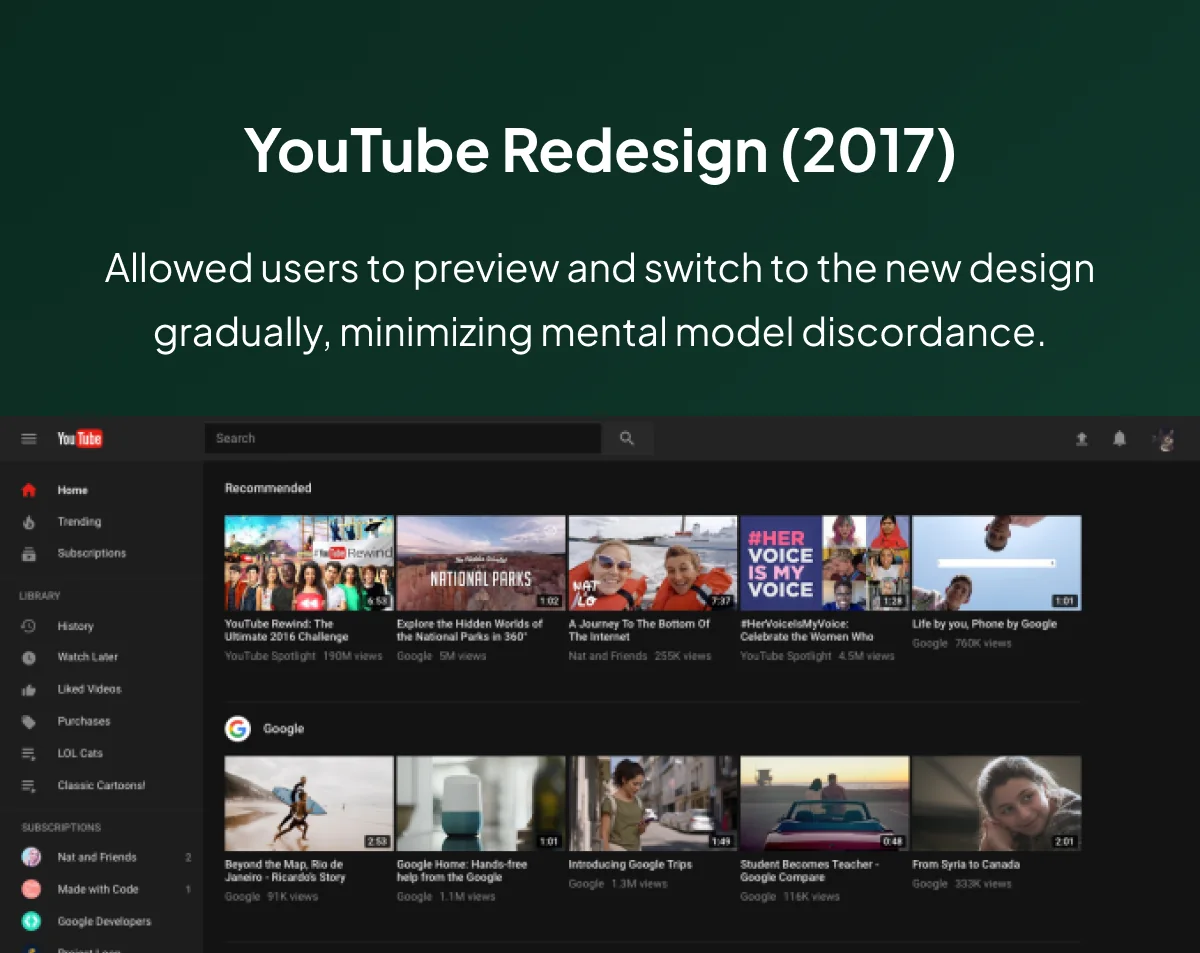Click the Nat and Friends channel avatar

31,857
